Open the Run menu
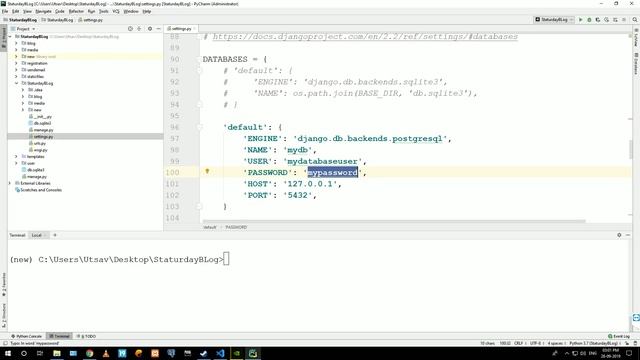 (91, 11)
